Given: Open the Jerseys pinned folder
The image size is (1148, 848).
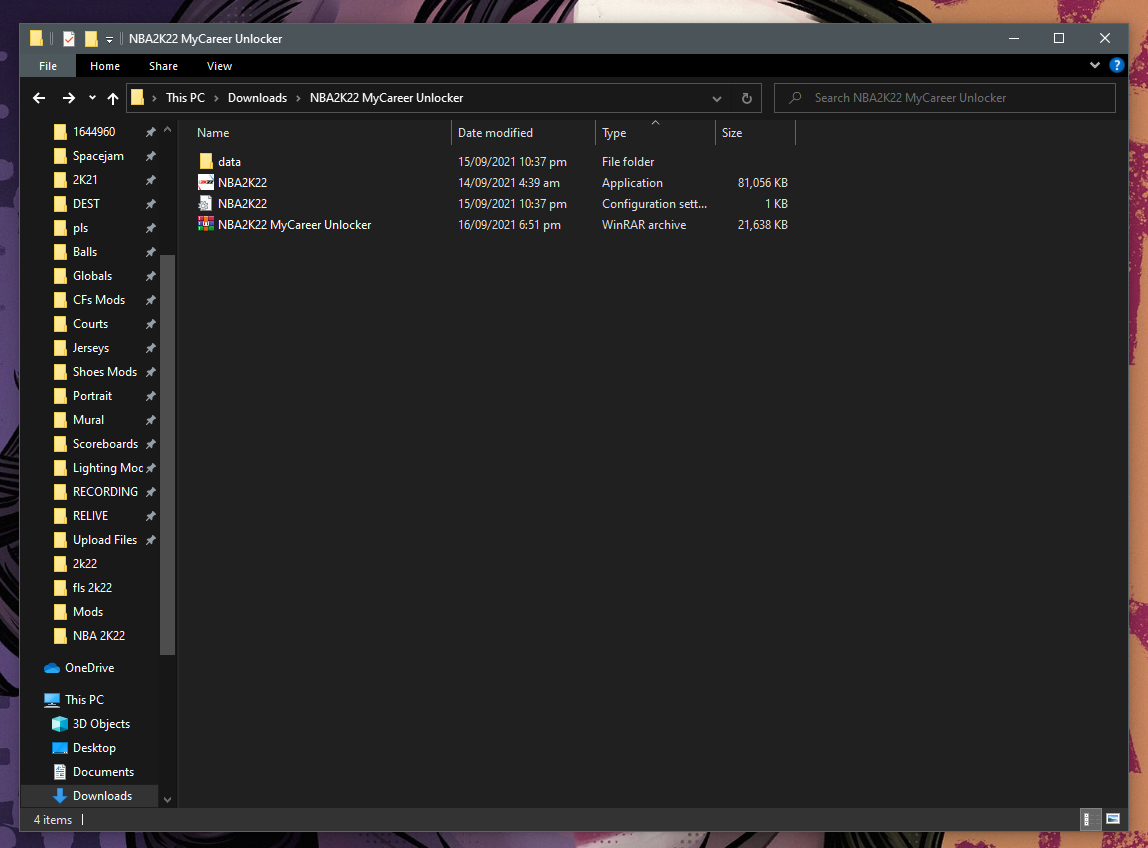Looking at the screenshot, I should [91, 349].
